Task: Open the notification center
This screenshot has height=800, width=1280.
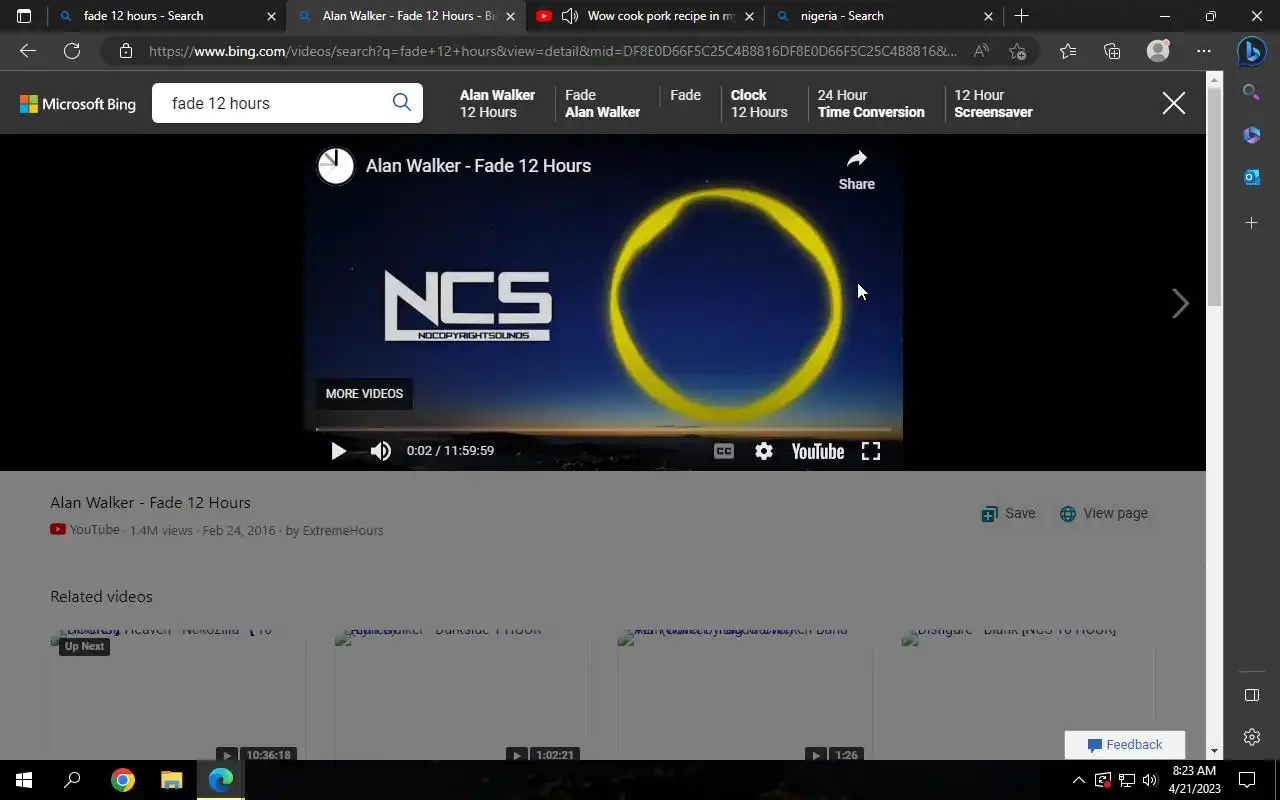Action: [x=1247, y=780]
